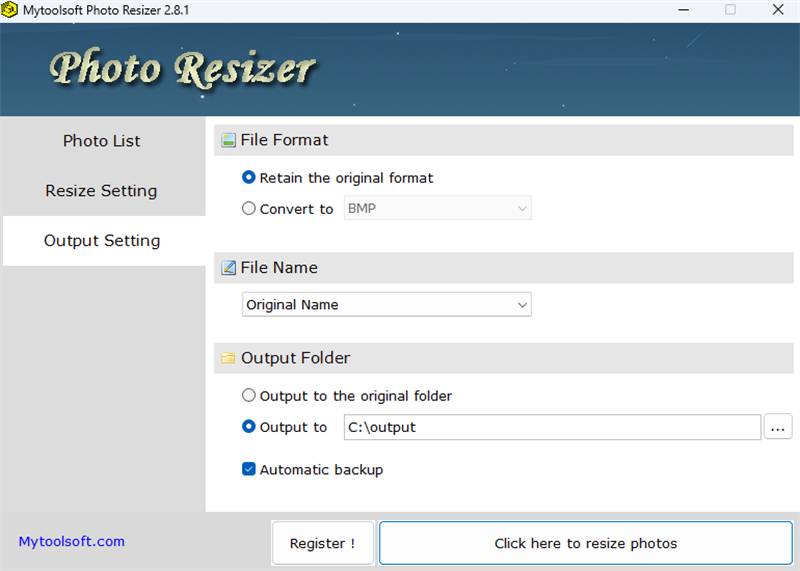
Task: Open the Resize Setting tab
Action: (104, 191)
